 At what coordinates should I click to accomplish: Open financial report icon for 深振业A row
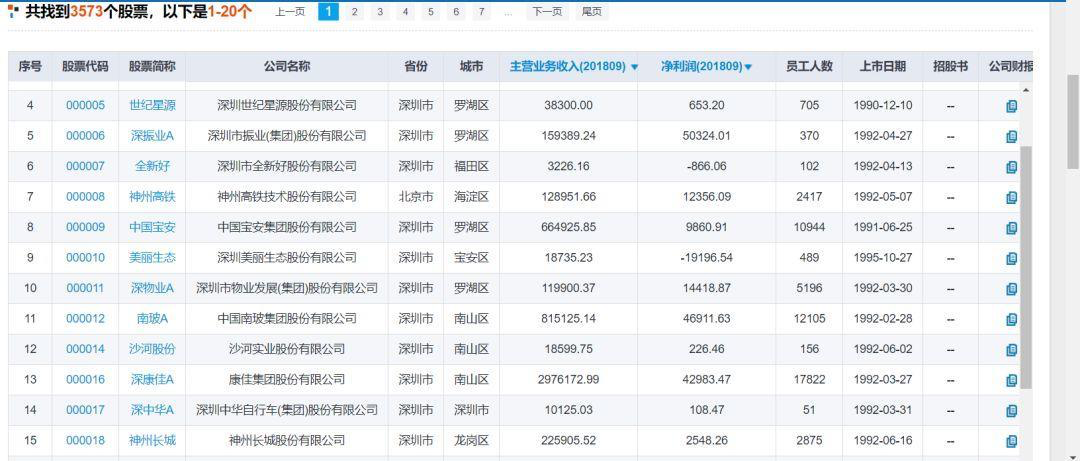point(1011,136)
